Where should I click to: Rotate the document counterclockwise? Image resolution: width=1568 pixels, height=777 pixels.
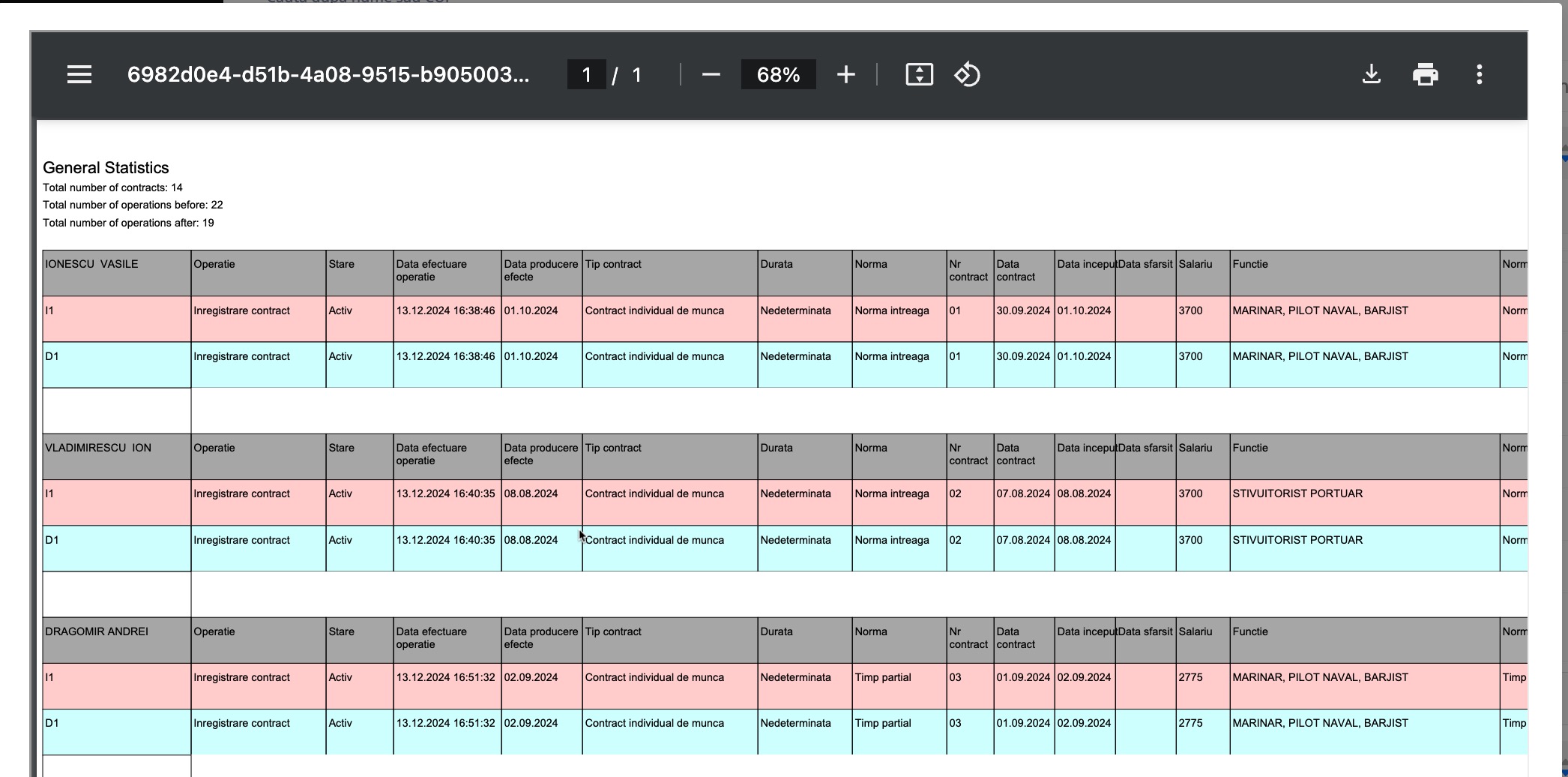[967, 74]
